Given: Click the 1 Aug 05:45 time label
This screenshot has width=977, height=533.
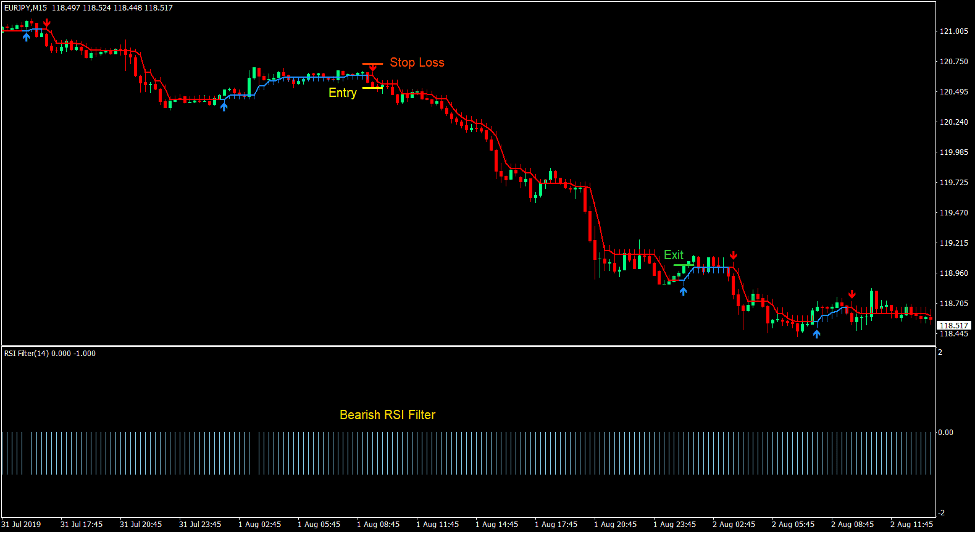Looking at the screenshot, I should click(319, 524).
